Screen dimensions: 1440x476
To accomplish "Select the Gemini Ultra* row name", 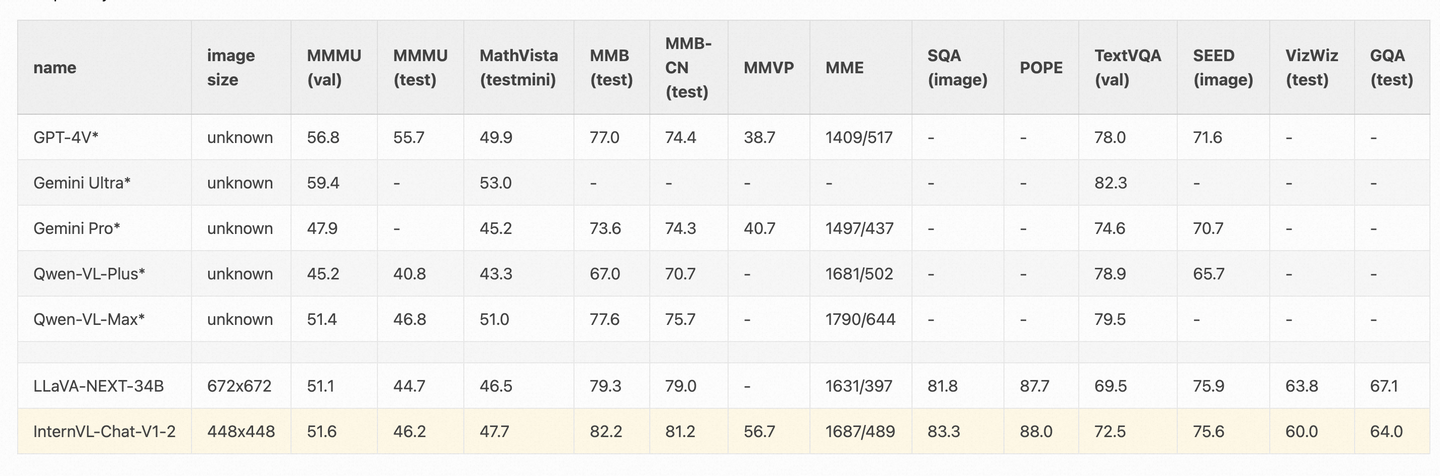I will point(82,183).
